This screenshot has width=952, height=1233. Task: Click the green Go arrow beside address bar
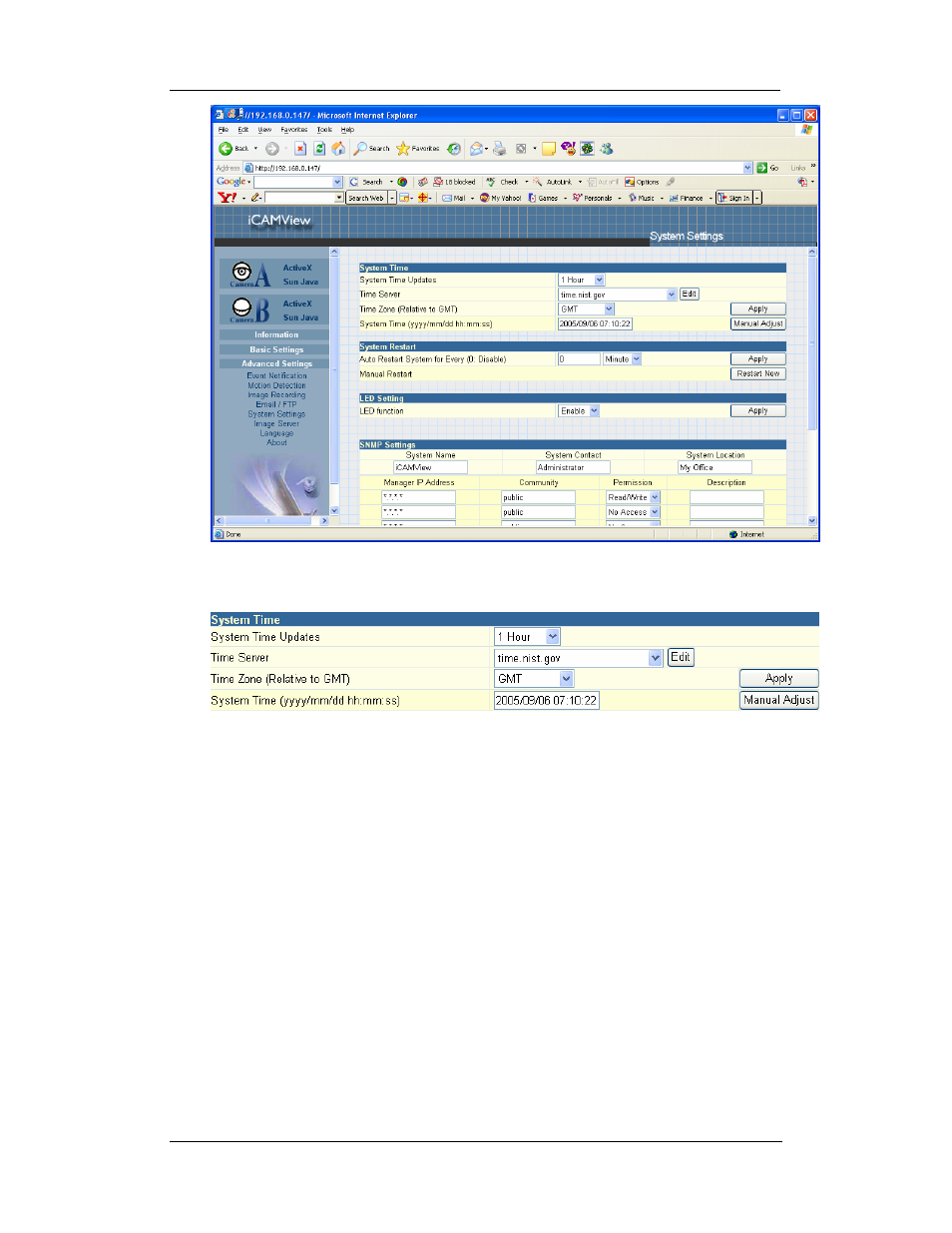click(x=762, y=168)
